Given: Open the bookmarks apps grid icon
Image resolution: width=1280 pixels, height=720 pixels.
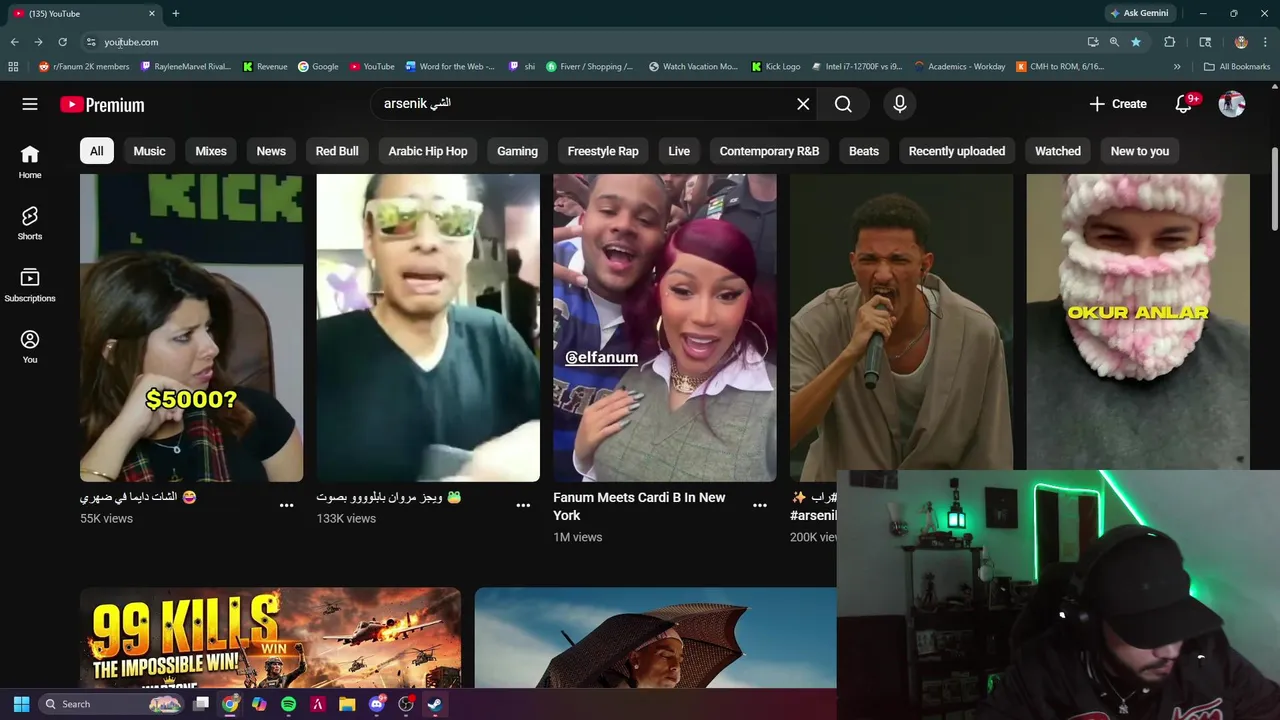Looking at the screenshot, I should [13, 67].
